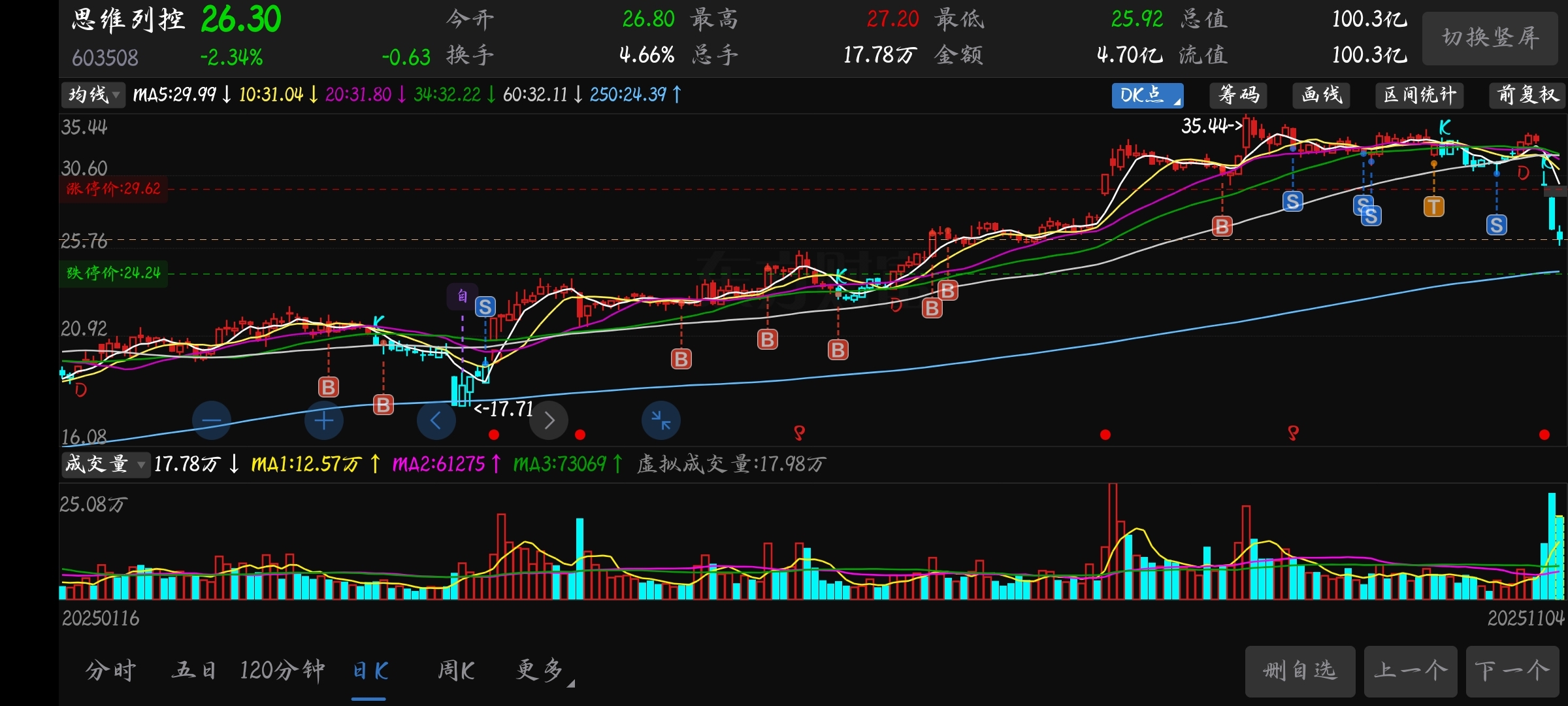Viewport: 1568px width, 706px height.
Task: Click the purple 自 marker icon
Action: pyautogui.click(x=462, y=296)
